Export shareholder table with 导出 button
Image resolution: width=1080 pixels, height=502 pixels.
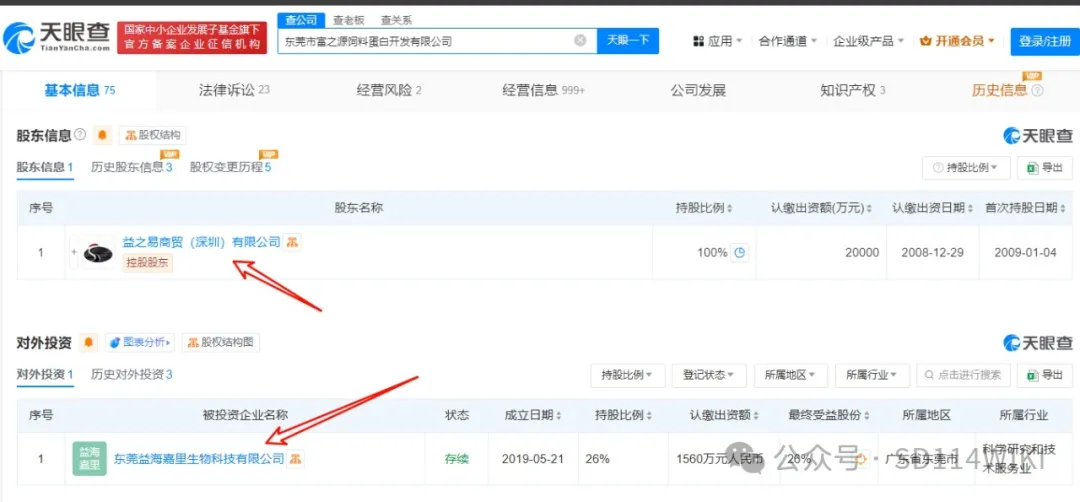(x=1045, y=167)
